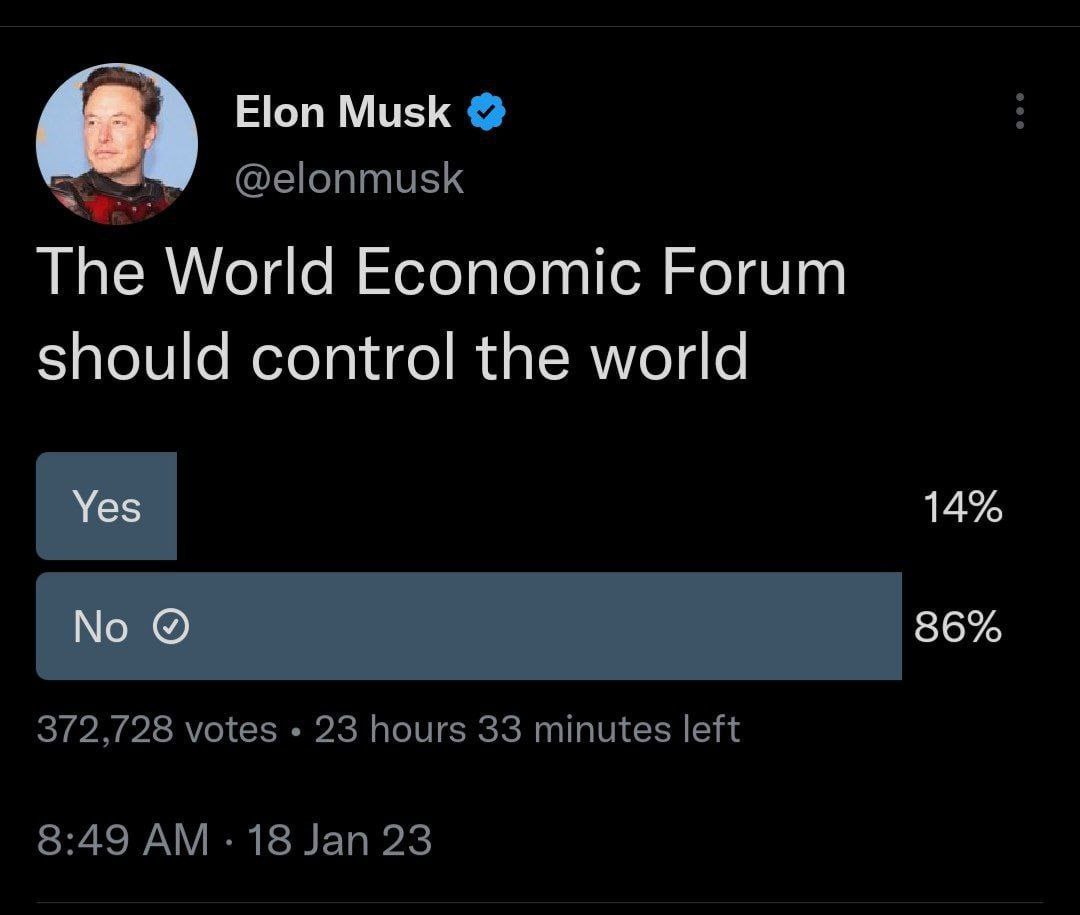The width and height of the screenshot is (1080, 915).
Task: Click the 18 Jan 23 date
Action: click(339, 840)
